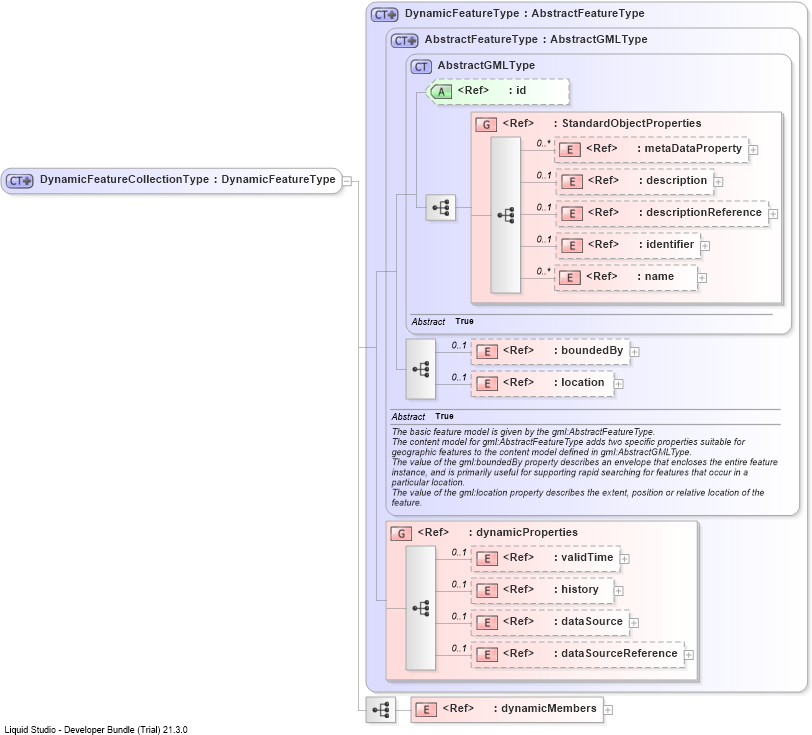
Task: Expand the descriptionReference element
Action: click(773, 214)
